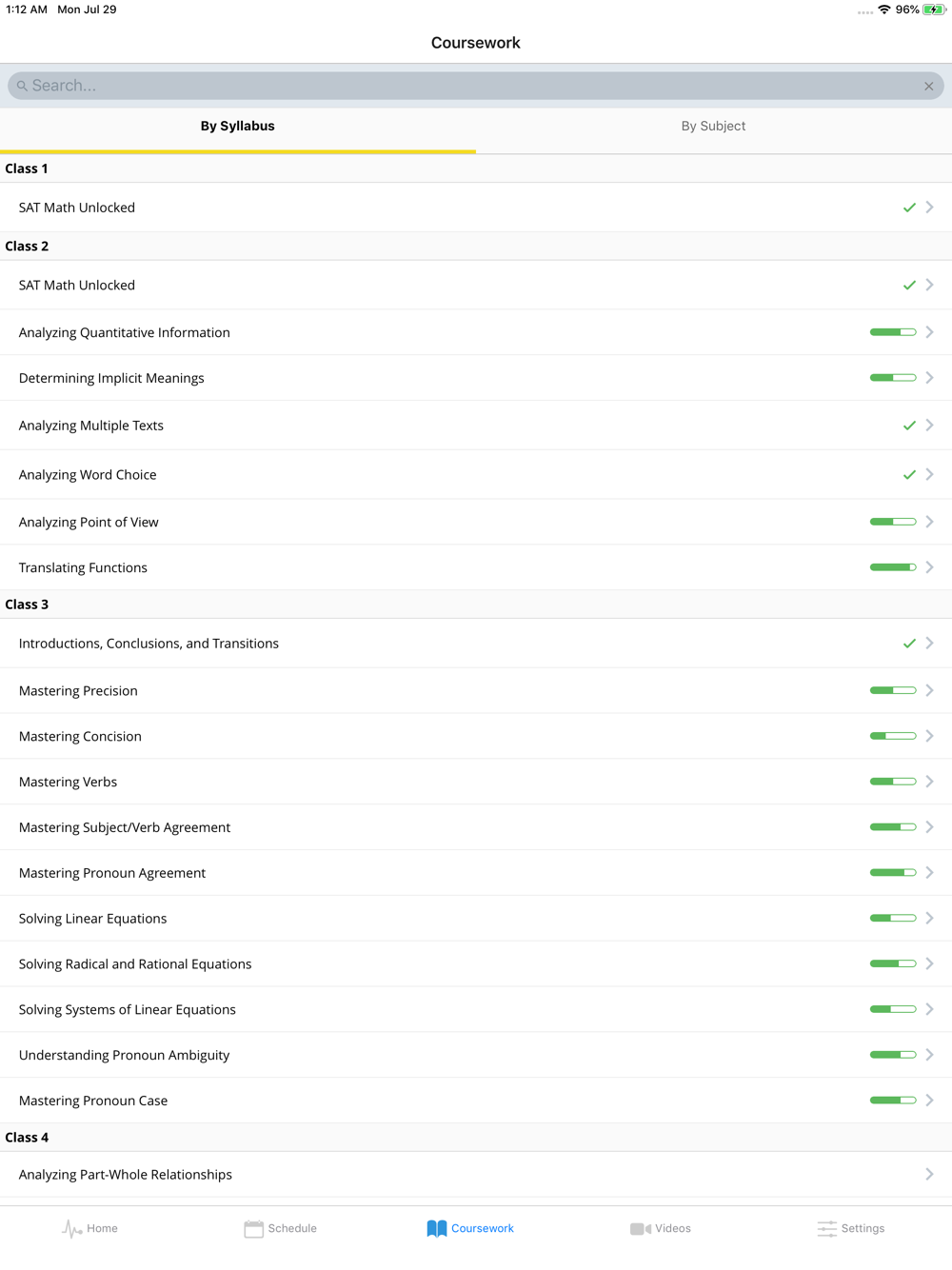Open the Schedule calendar icon

[253, 1229]
